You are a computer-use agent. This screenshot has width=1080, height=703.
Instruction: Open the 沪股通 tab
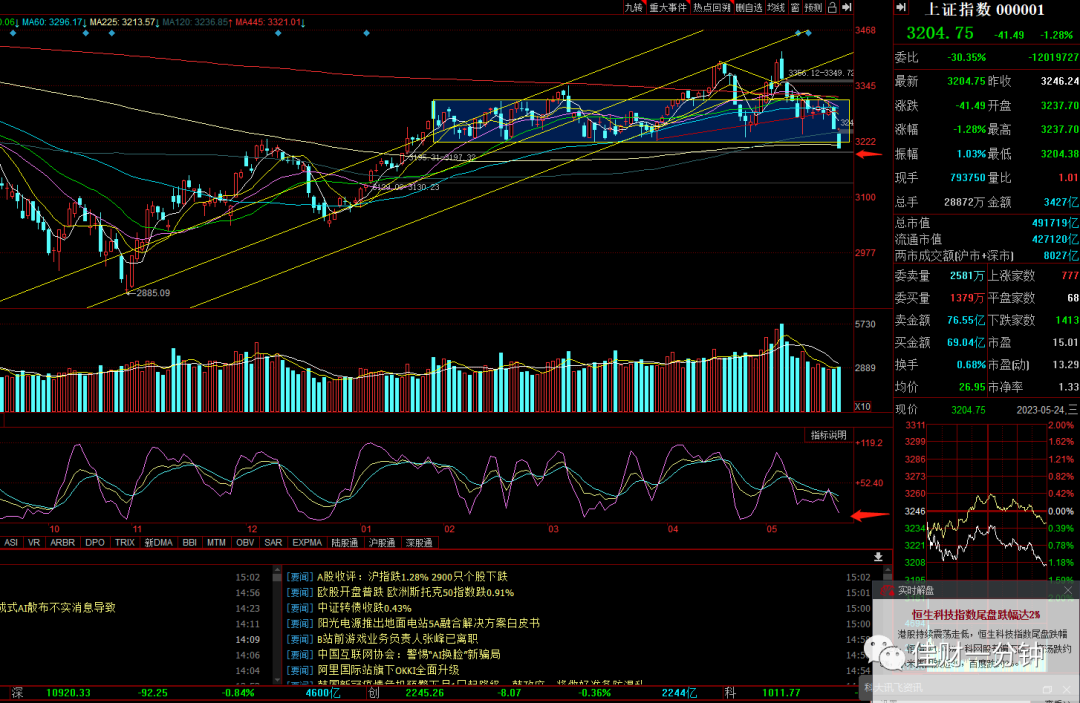[382, 543]
